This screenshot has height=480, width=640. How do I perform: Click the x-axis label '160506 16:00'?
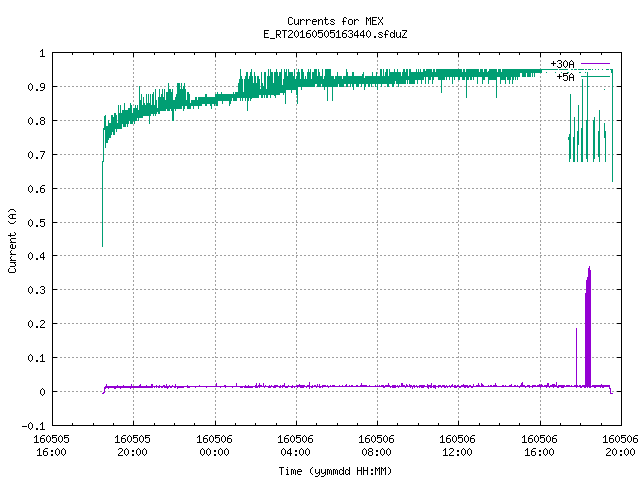click(x=539, y=445)
